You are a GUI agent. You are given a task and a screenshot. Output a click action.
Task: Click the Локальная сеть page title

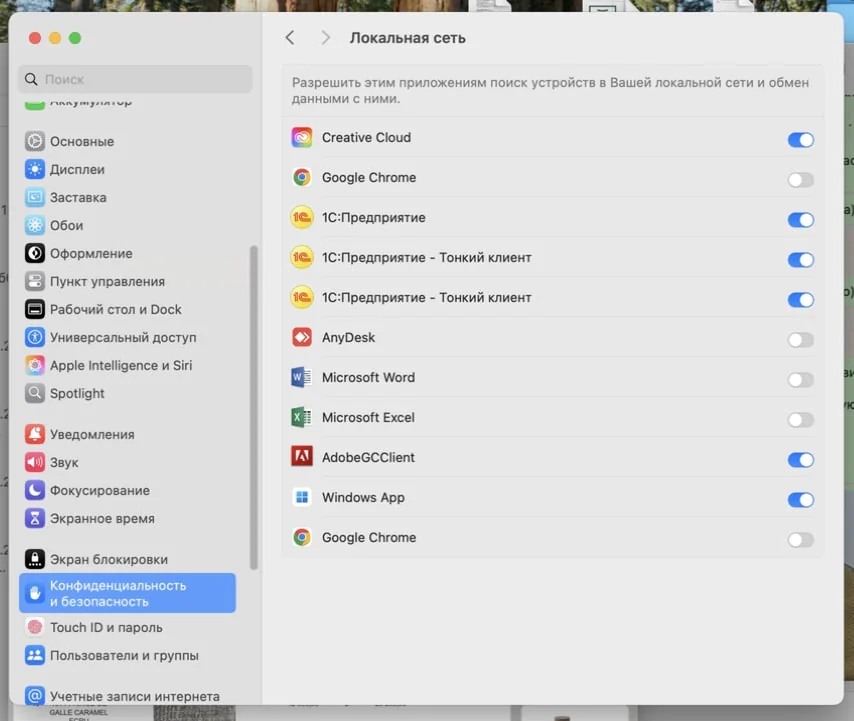407,38
